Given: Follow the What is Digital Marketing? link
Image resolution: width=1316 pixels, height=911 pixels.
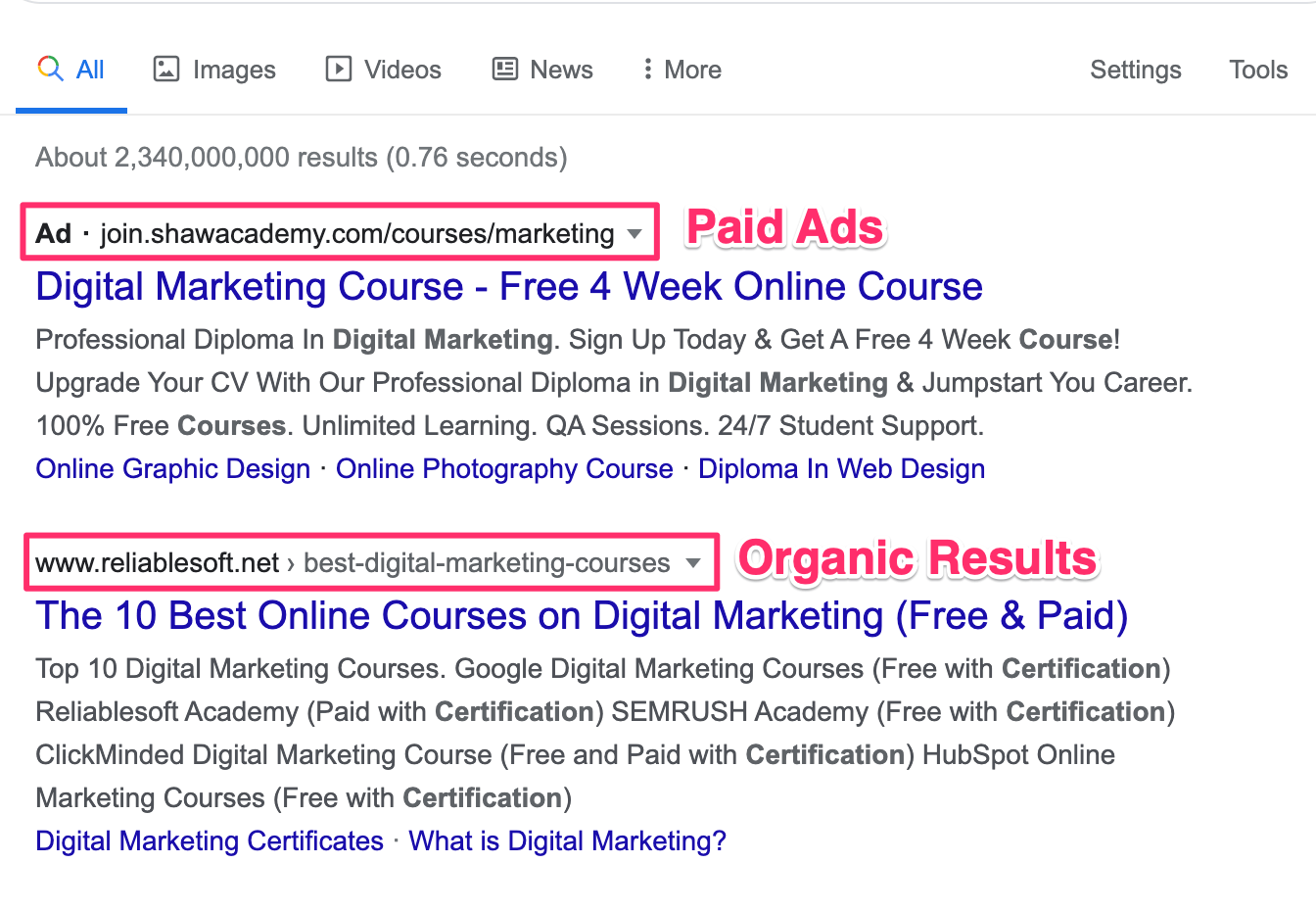Looking at the screenshot, I should 567,841.
